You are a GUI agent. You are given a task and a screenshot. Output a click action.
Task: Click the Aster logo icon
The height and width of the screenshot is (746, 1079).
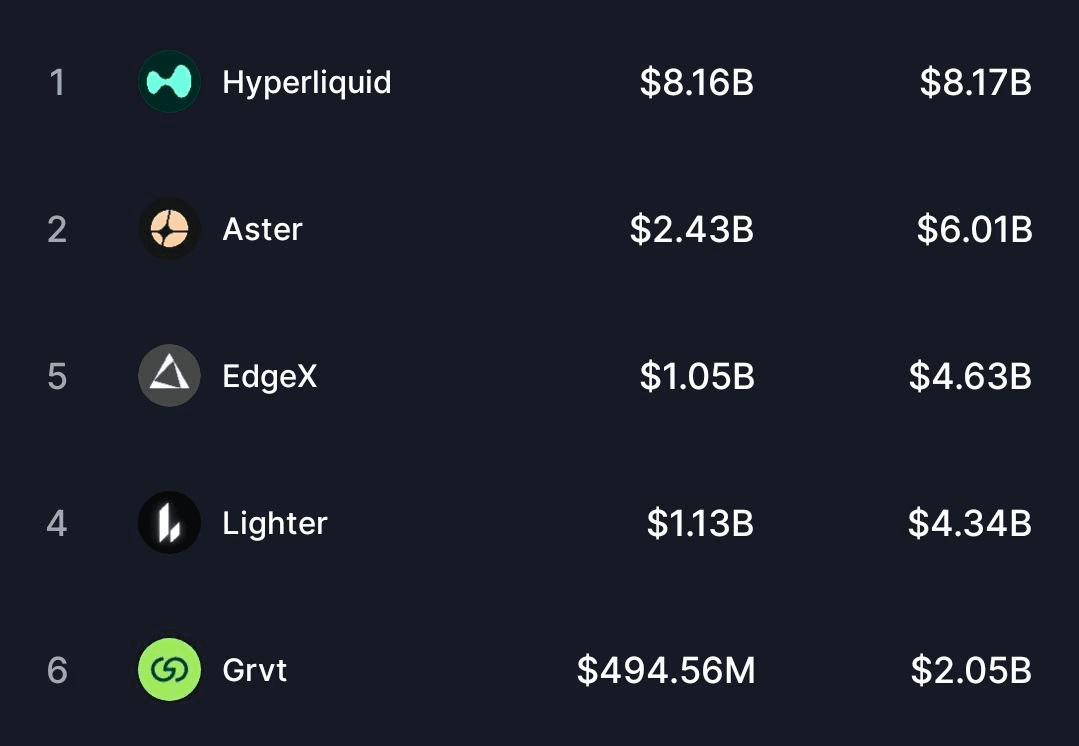click(169, 229)
